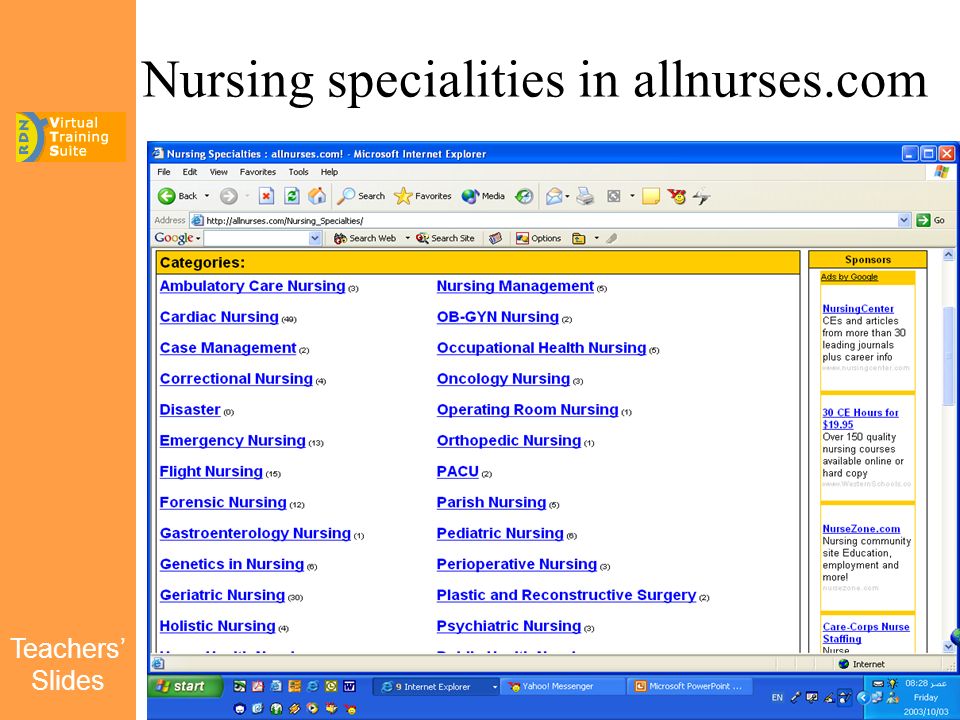Open Cardiac Nursing category link

pos(219,317)
